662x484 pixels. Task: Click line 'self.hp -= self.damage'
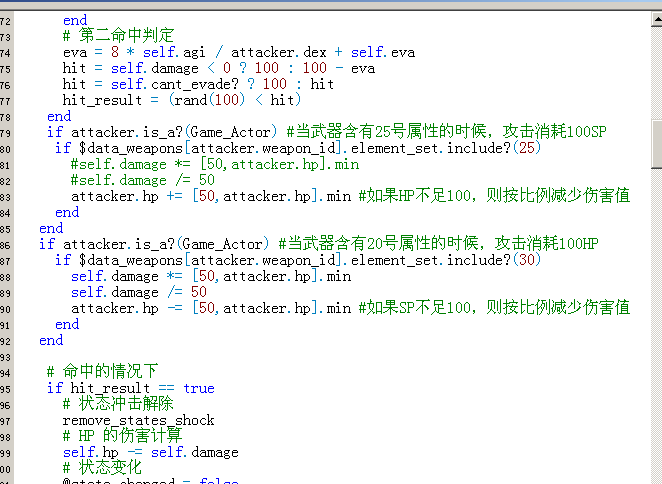[151, 452]
